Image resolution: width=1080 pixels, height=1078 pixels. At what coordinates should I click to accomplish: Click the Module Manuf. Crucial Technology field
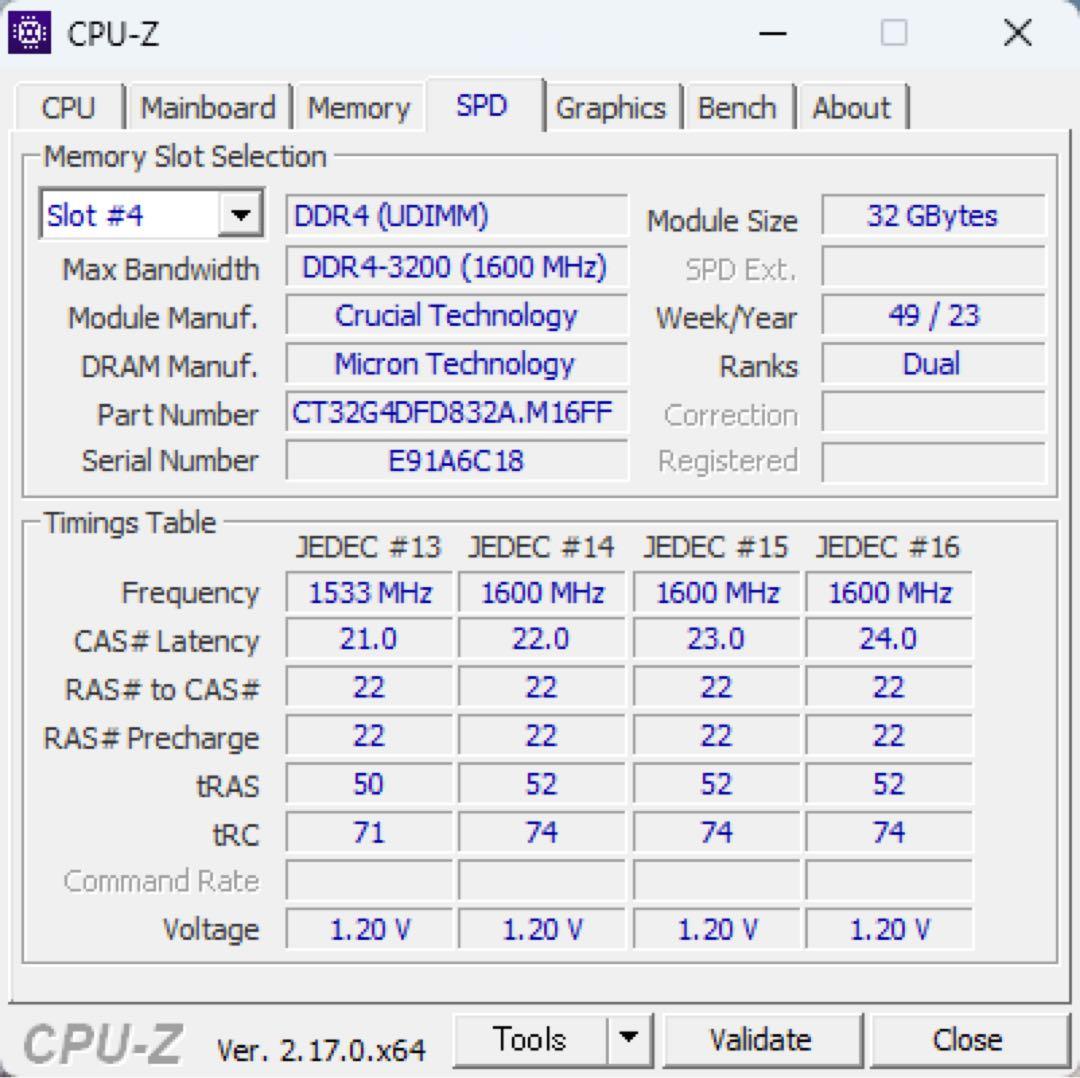[455, 315]
